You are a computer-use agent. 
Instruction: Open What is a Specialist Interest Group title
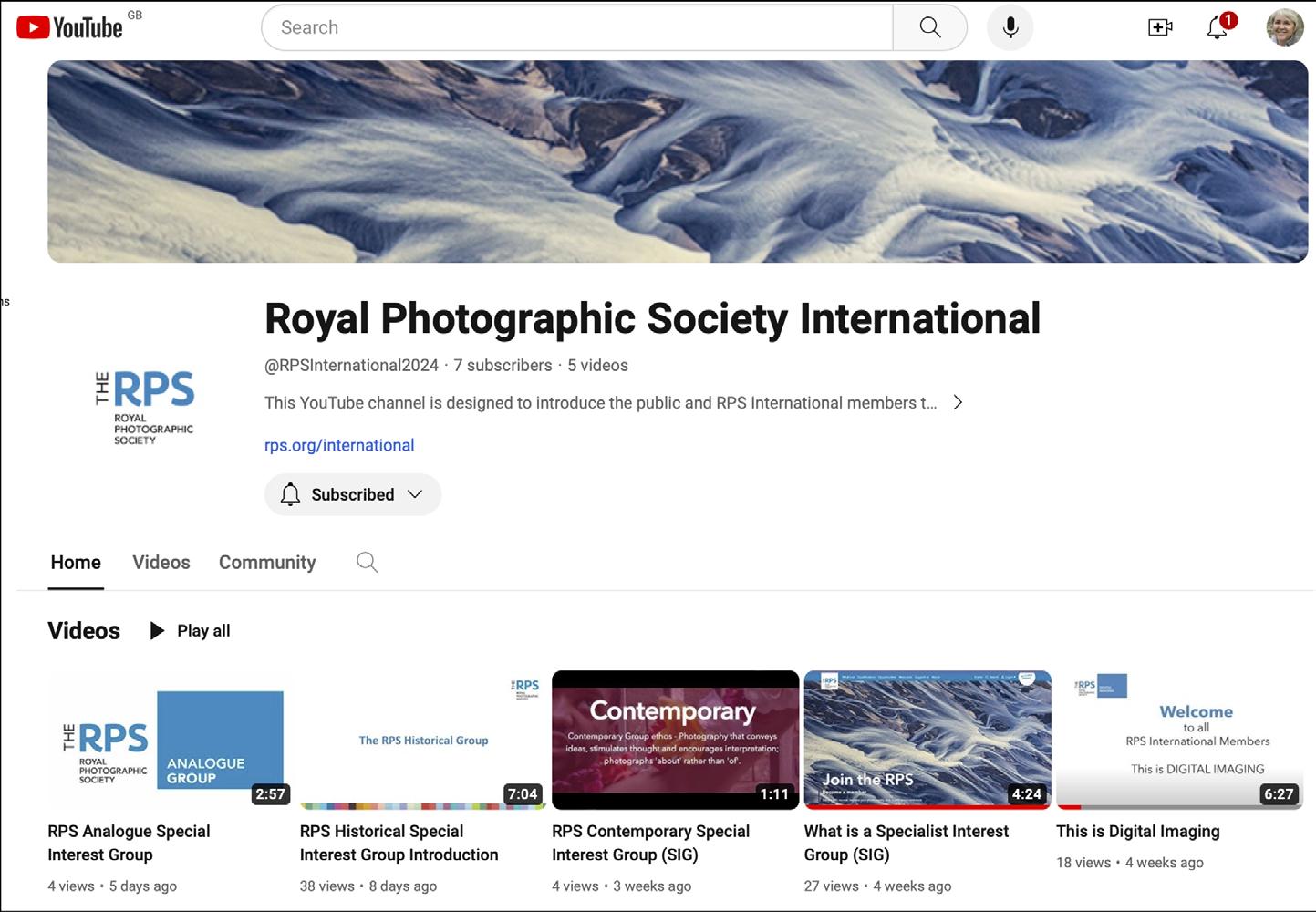[x=907, y=843]
